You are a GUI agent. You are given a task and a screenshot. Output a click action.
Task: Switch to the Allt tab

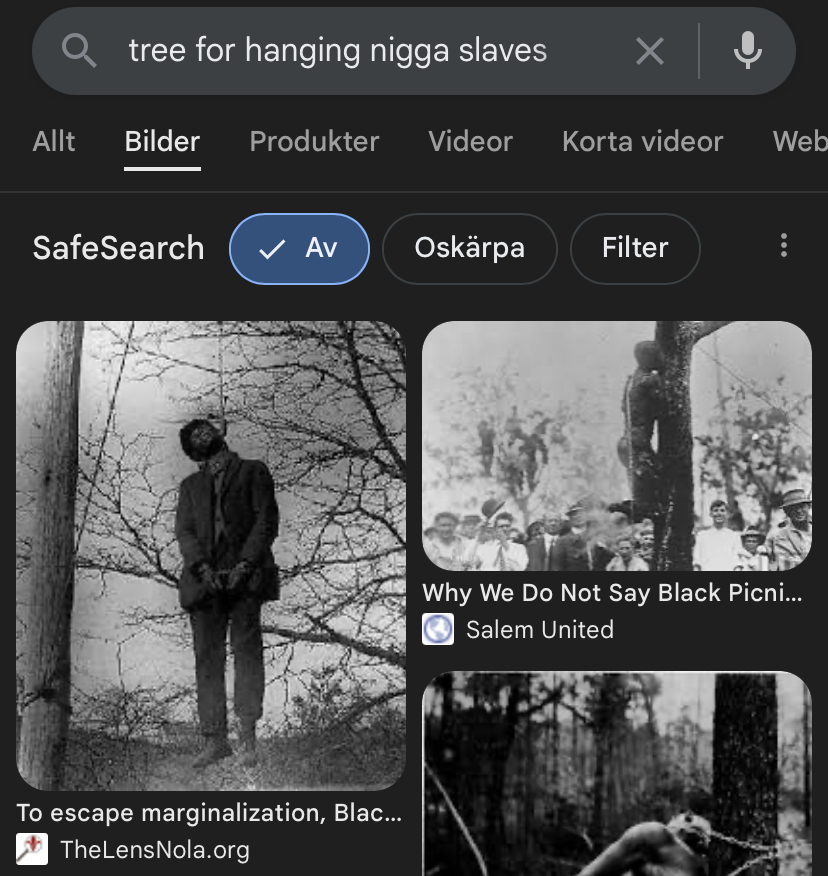point(54,141)
